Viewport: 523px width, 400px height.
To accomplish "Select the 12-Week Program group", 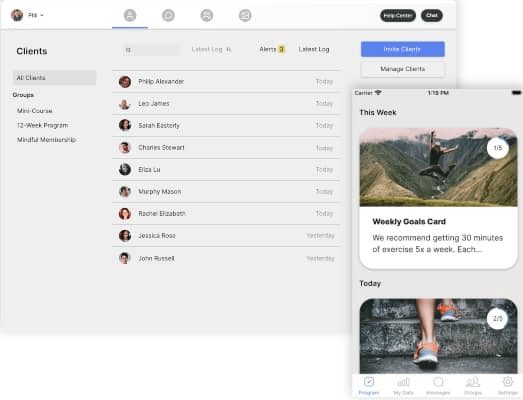I will pos(42,125).
